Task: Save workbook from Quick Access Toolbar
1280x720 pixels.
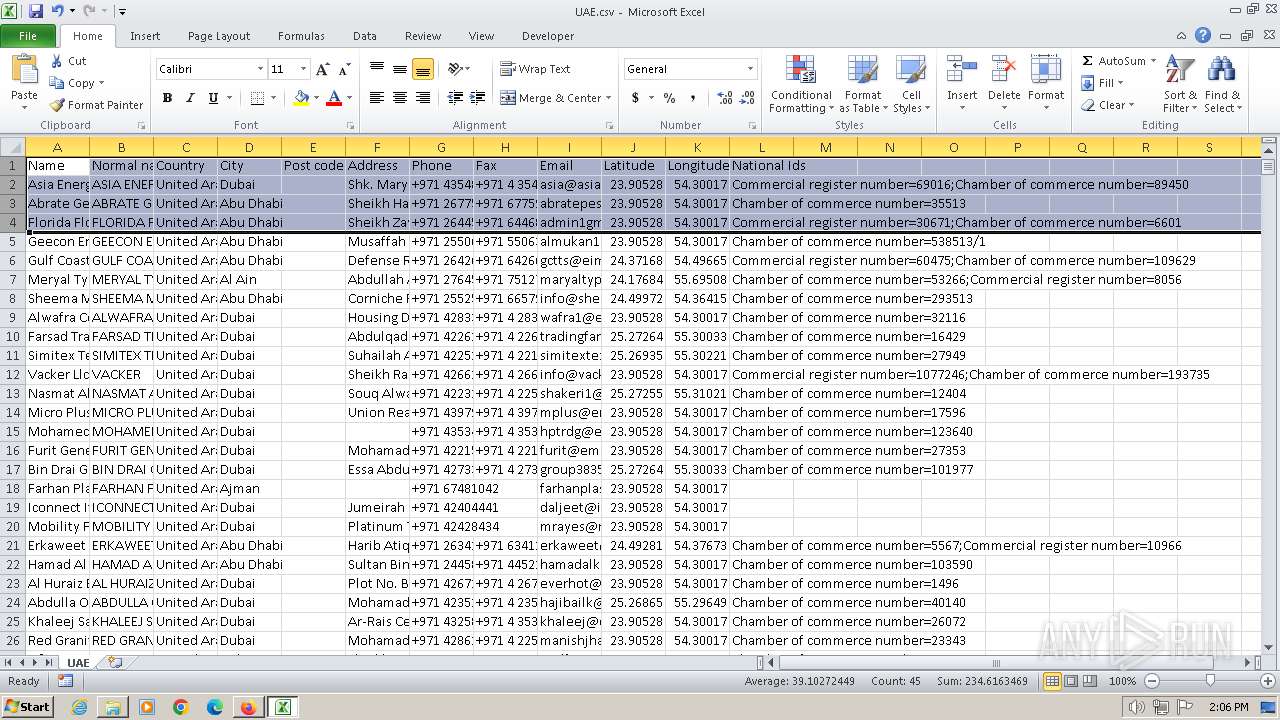Action: coord(36,11)
